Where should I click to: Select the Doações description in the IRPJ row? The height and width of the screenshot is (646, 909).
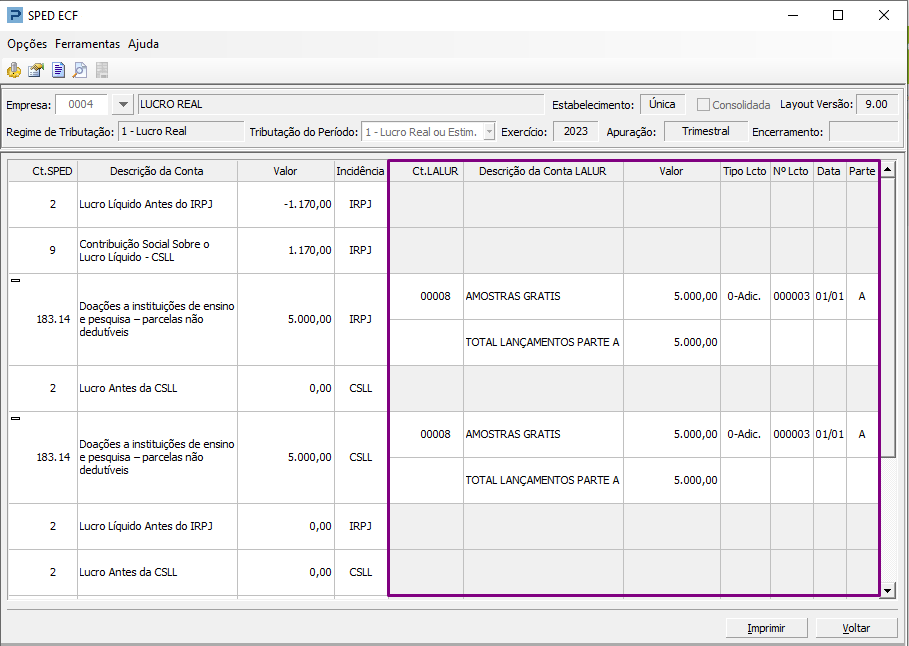[157, 319]
